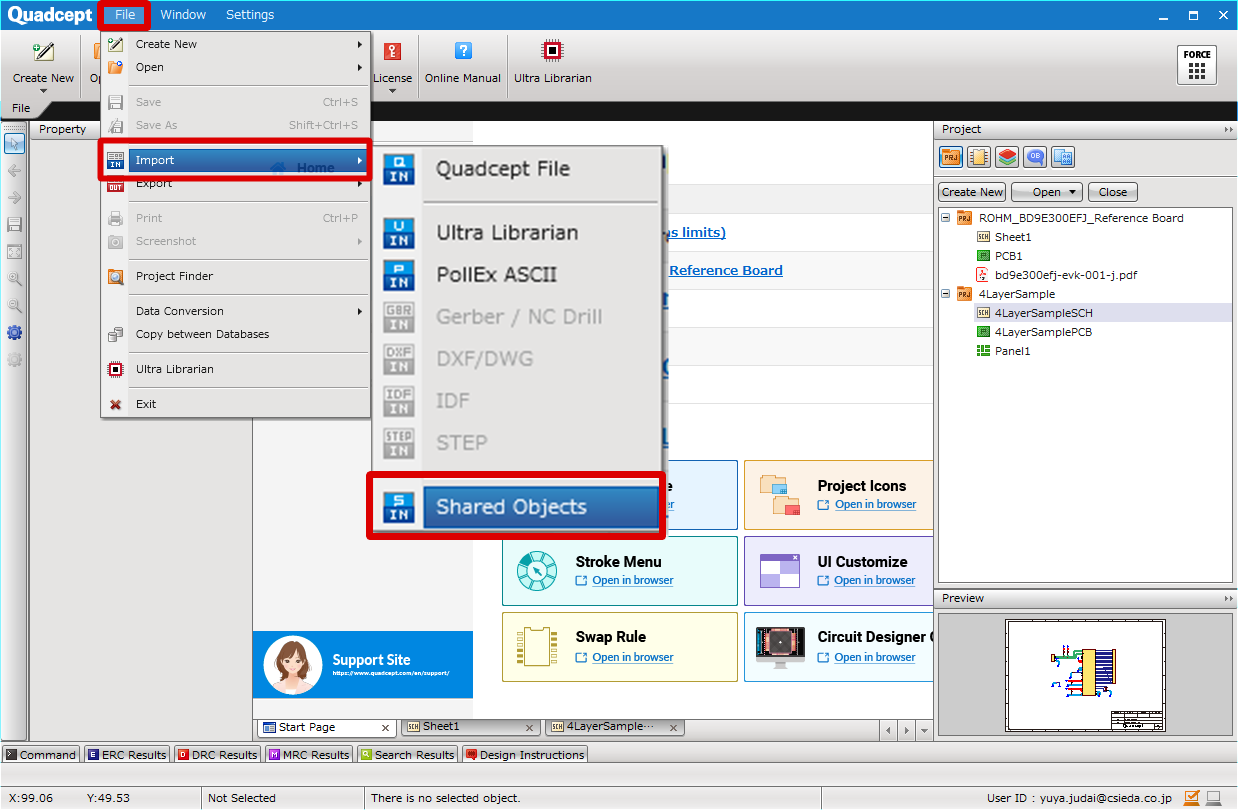Click the PollEx ASCII import icon
The width and height of the screenshot is (1238, 810).
tap(399, 275)
